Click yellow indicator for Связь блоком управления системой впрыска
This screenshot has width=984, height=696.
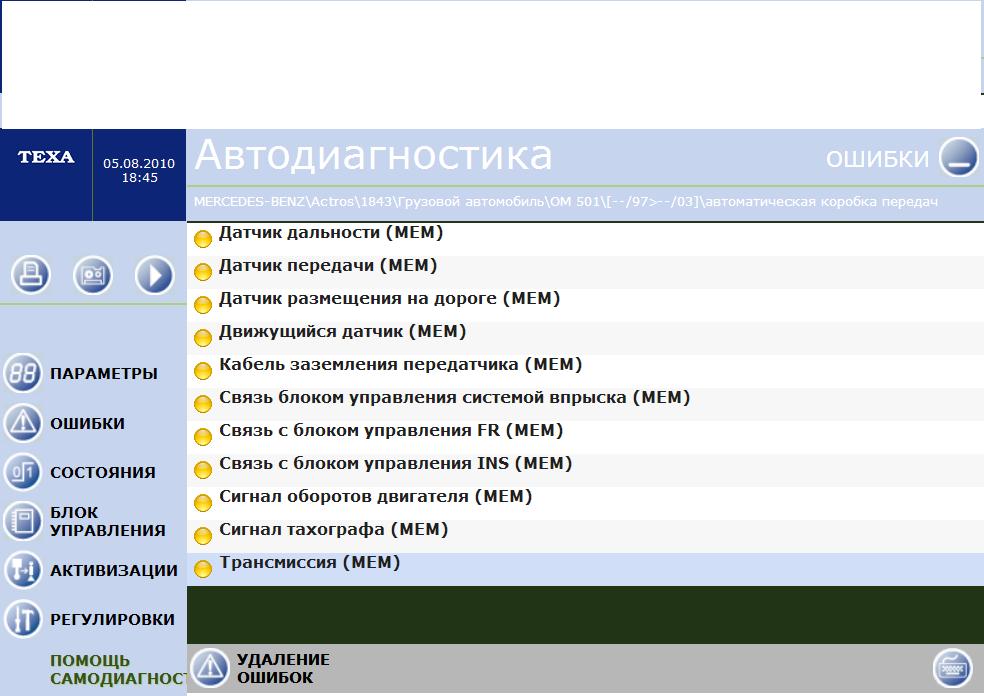[203, 404]
